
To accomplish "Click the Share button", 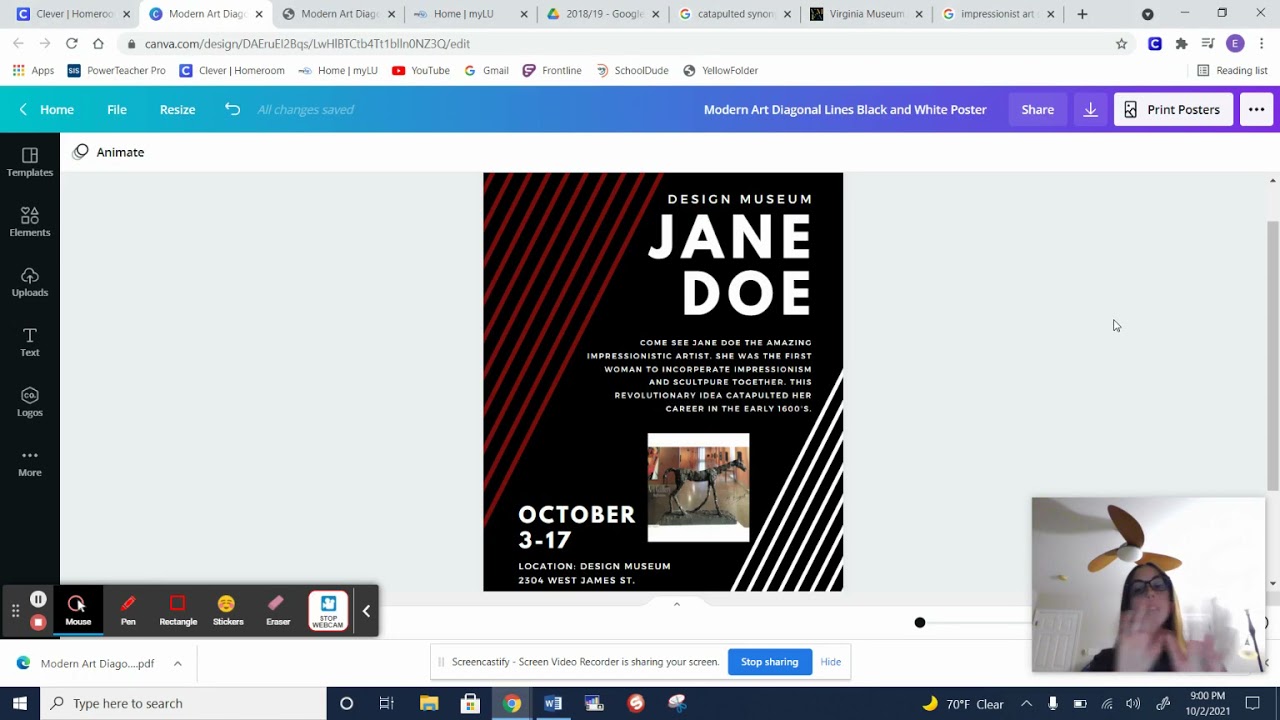I will pyautogui.click(x=1037, y=109).
